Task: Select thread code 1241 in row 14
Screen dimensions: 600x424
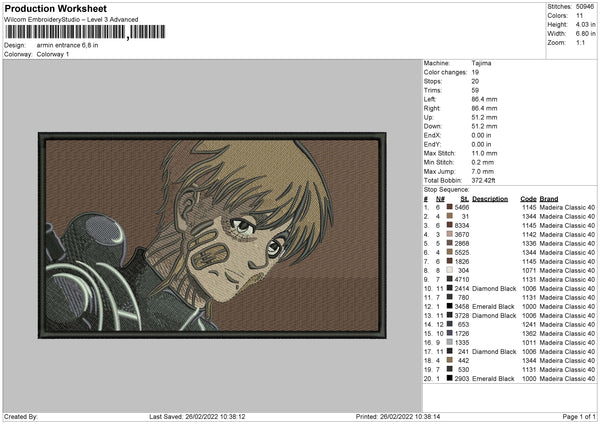Action: tap(529, 325)
